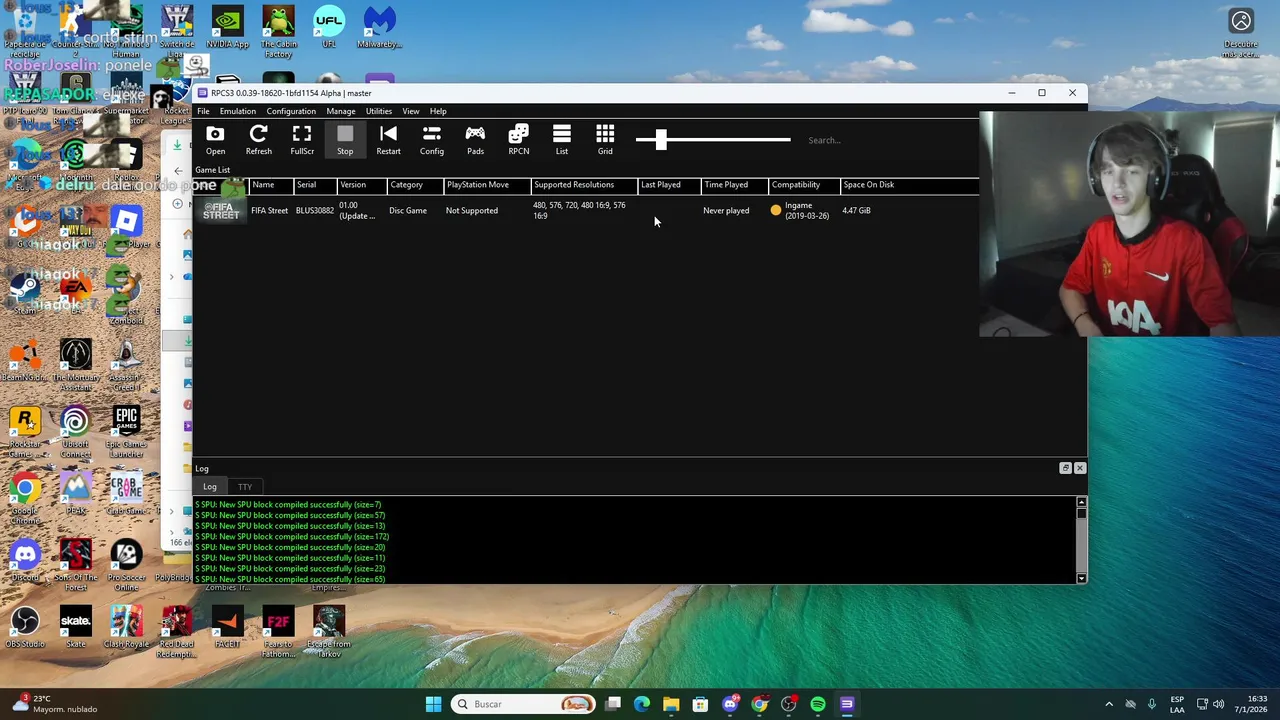Open the Emulation menu

click(237, 111)
